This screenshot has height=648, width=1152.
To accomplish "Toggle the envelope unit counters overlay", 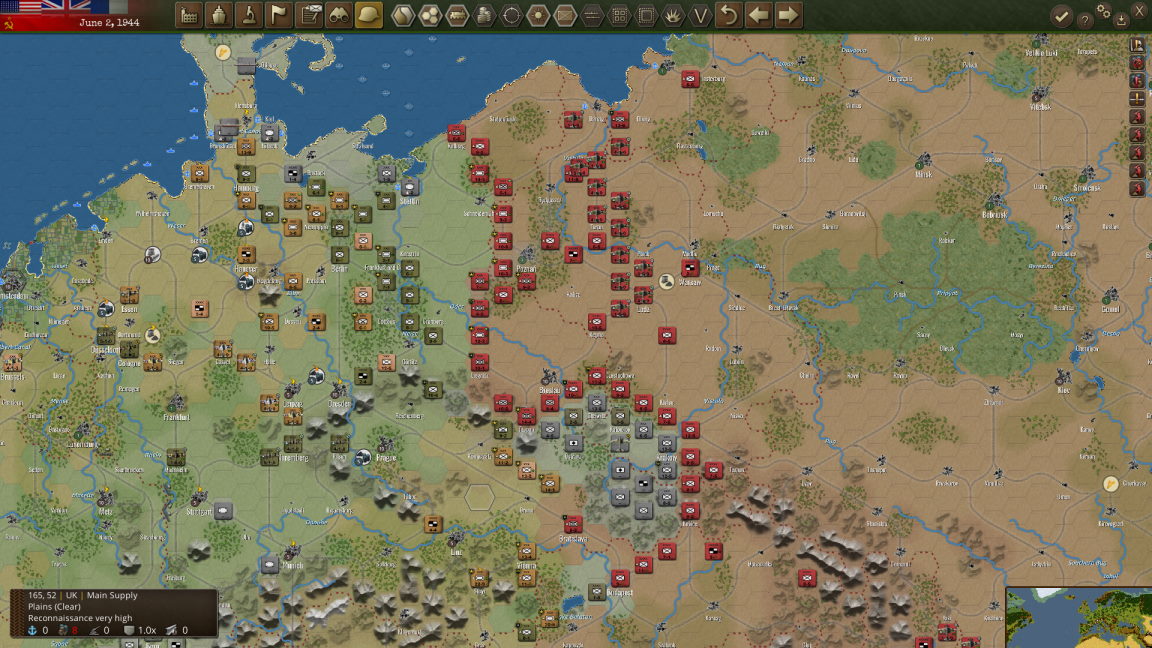I will (565, 15).
